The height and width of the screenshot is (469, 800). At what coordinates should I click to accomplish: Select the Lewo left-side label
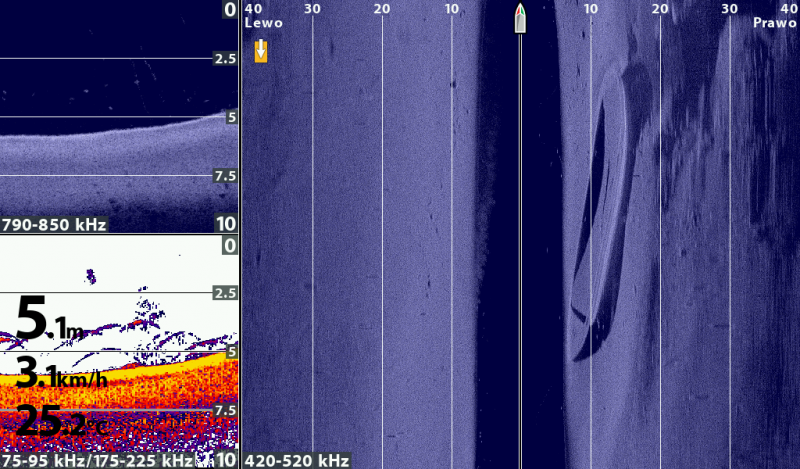264,22
